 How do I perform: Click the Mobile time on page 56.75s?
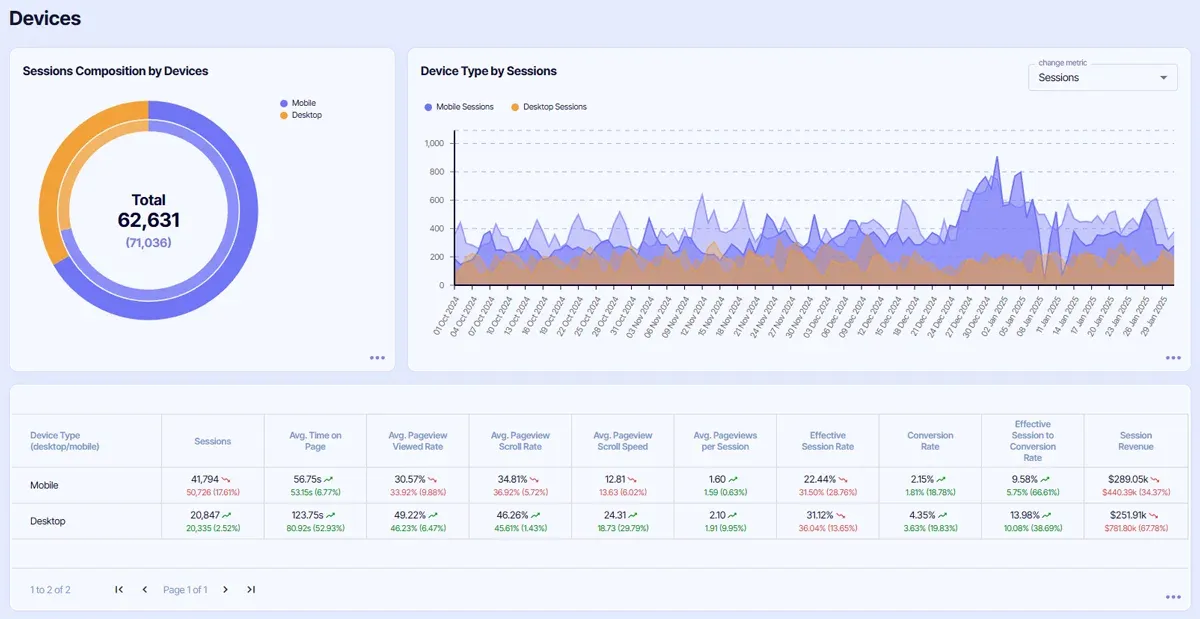[x=307, y=479]
